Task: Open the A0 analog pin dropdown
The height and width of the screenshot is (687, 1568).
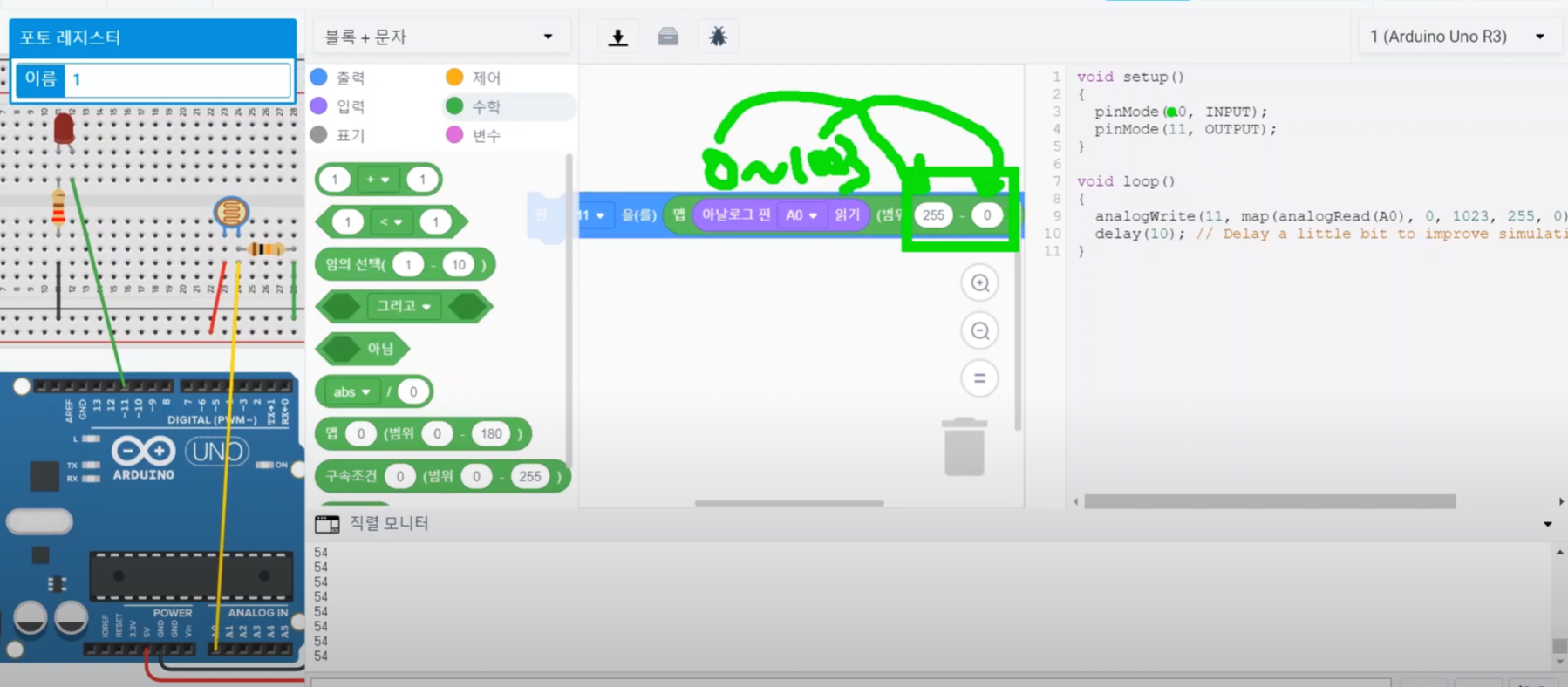Action: coord(801,215)
